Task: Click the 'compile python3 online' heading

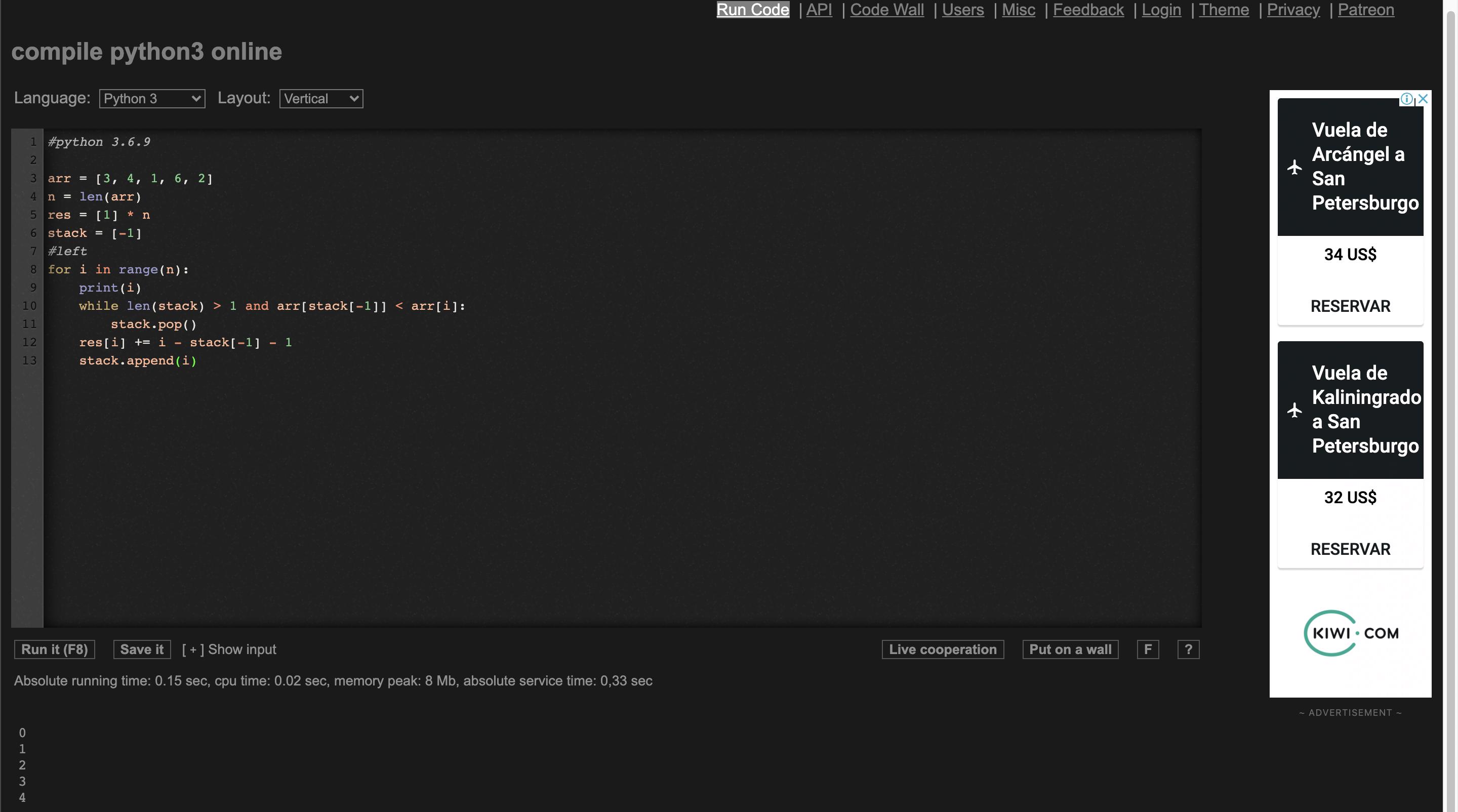Action: tap(147, 52)
